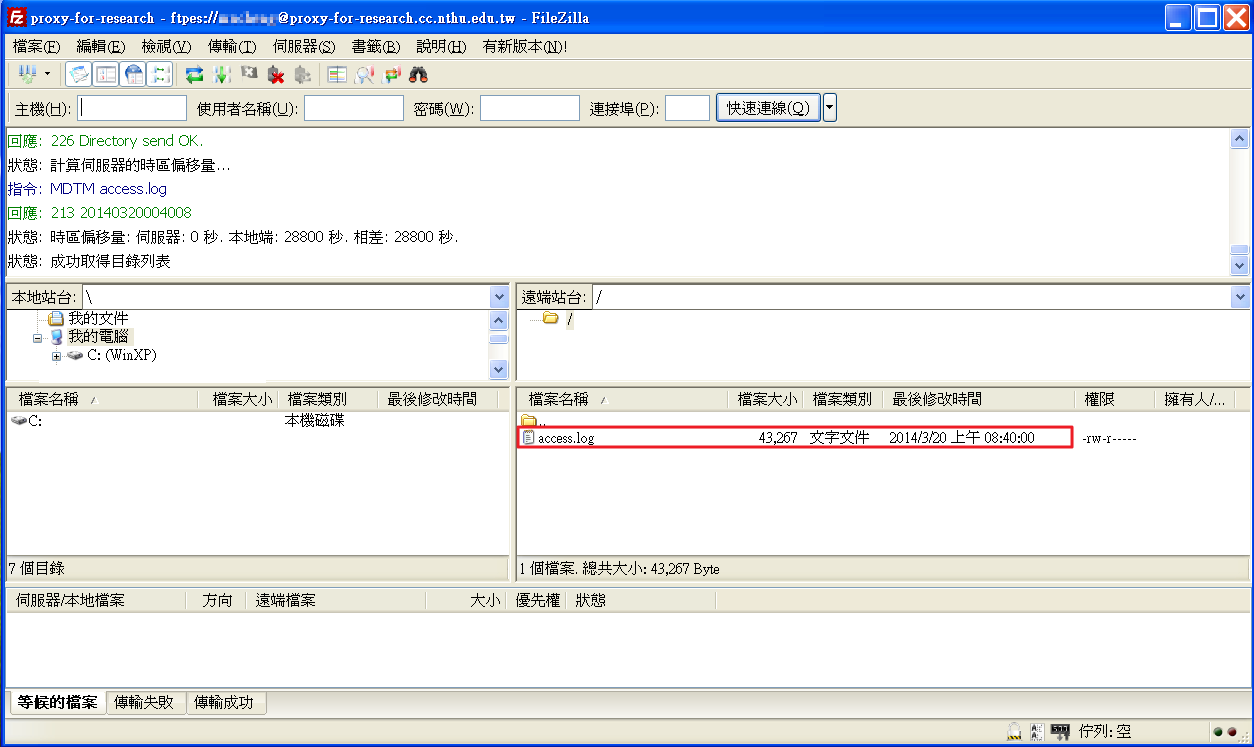Click the padlock encryption icon in status bar
1254x747 pixels.
tap(1013, 731)
